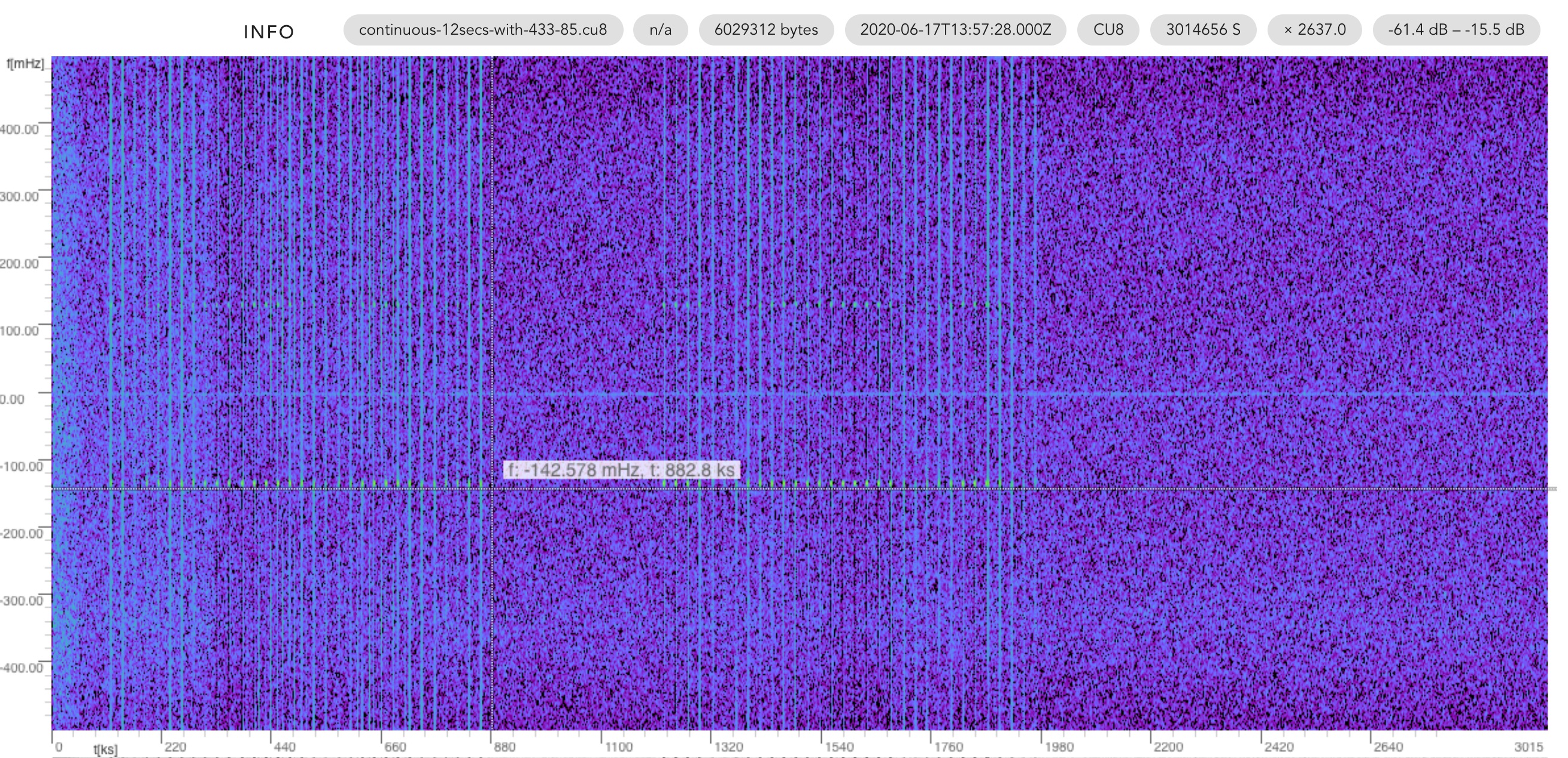Click the 880 tick on time axis
Viewport: 1568px width, 758px height.
pyautogui.click(x=504, y=747)
